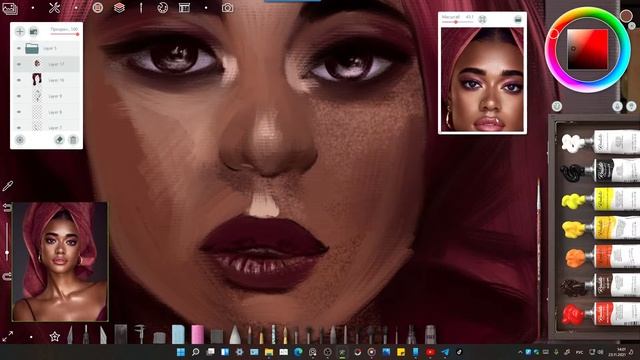Open Windows taskbar search
Image resolution: width=640 pixels, height=360 pixels.
point(196,352)
